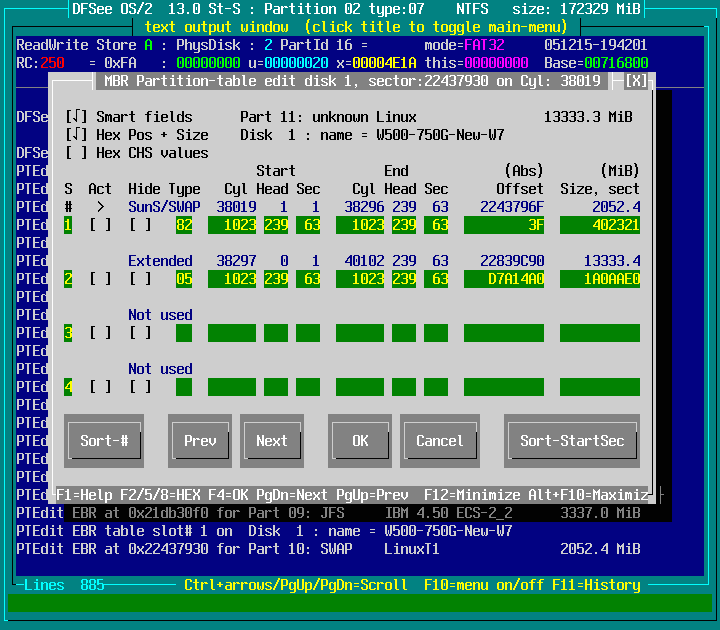Viewport: 720px width, 630px height.
Task: Go to previous table with Prev
Action: tap(200, 440)
